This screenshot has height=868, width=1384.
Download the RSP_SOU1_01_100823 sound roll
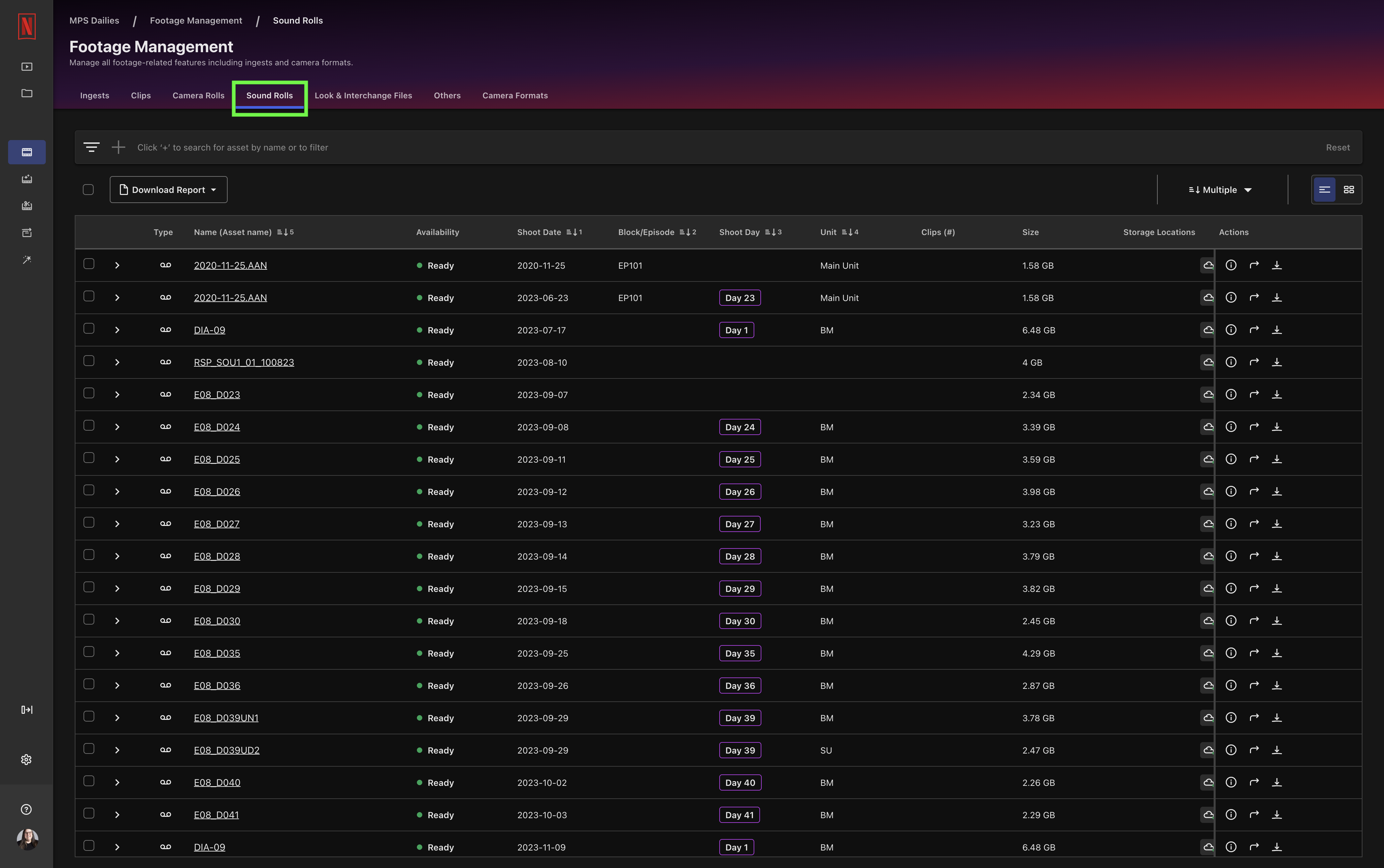pyautogui.click(x=1277, y=362)
